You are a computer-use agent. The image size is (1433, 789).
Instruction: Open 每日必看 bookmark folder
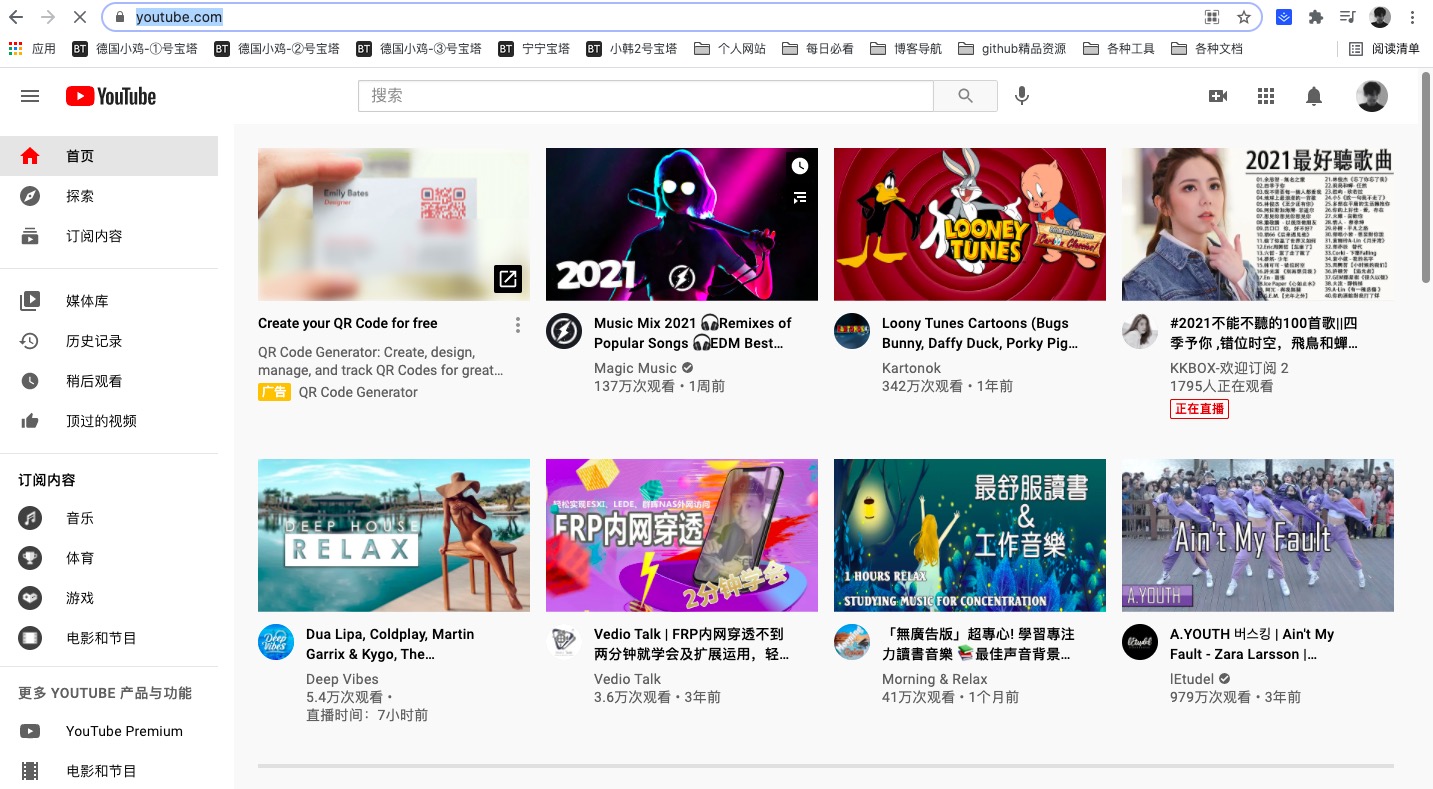[x=818, y=48]
